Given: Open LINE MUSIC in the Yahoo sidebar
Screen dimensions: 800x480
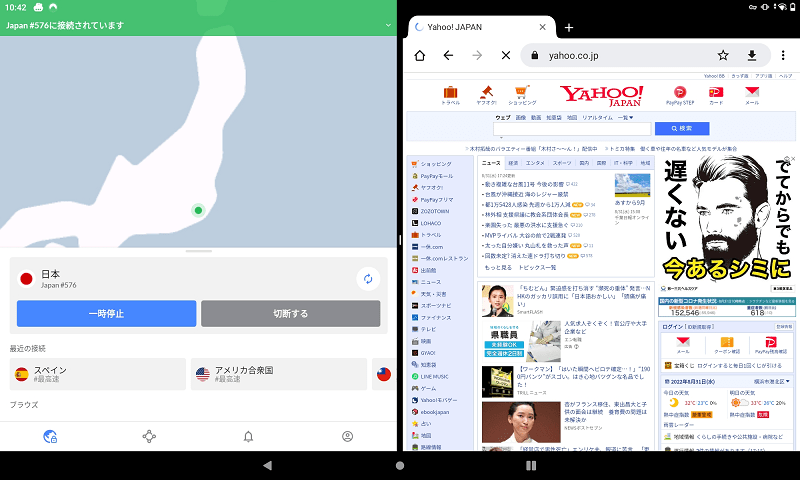Looking at the screenshot, I should (434, 376).
